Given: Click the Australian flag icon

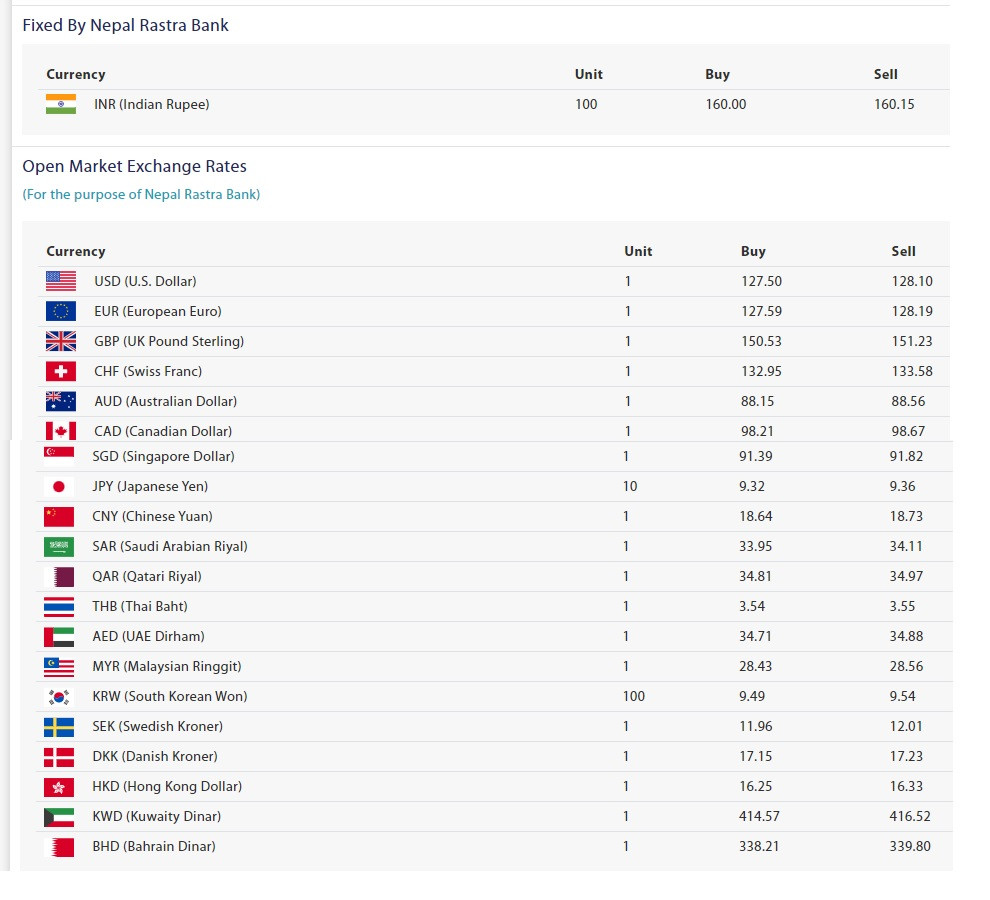Looking at the screenshot, I should (x=61, y=401).
